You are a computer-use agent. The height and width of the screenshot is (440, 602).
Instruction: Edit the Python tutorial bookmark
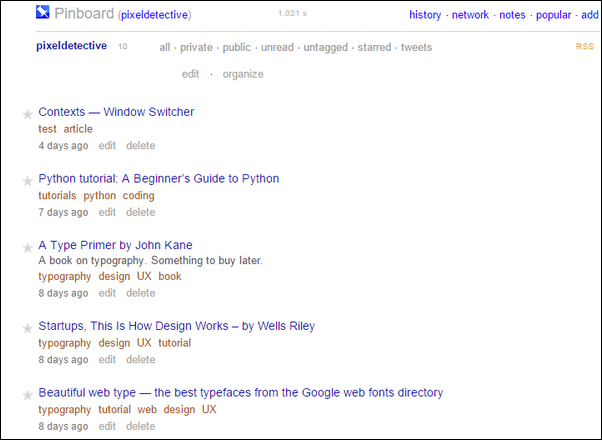pos(107,212)
